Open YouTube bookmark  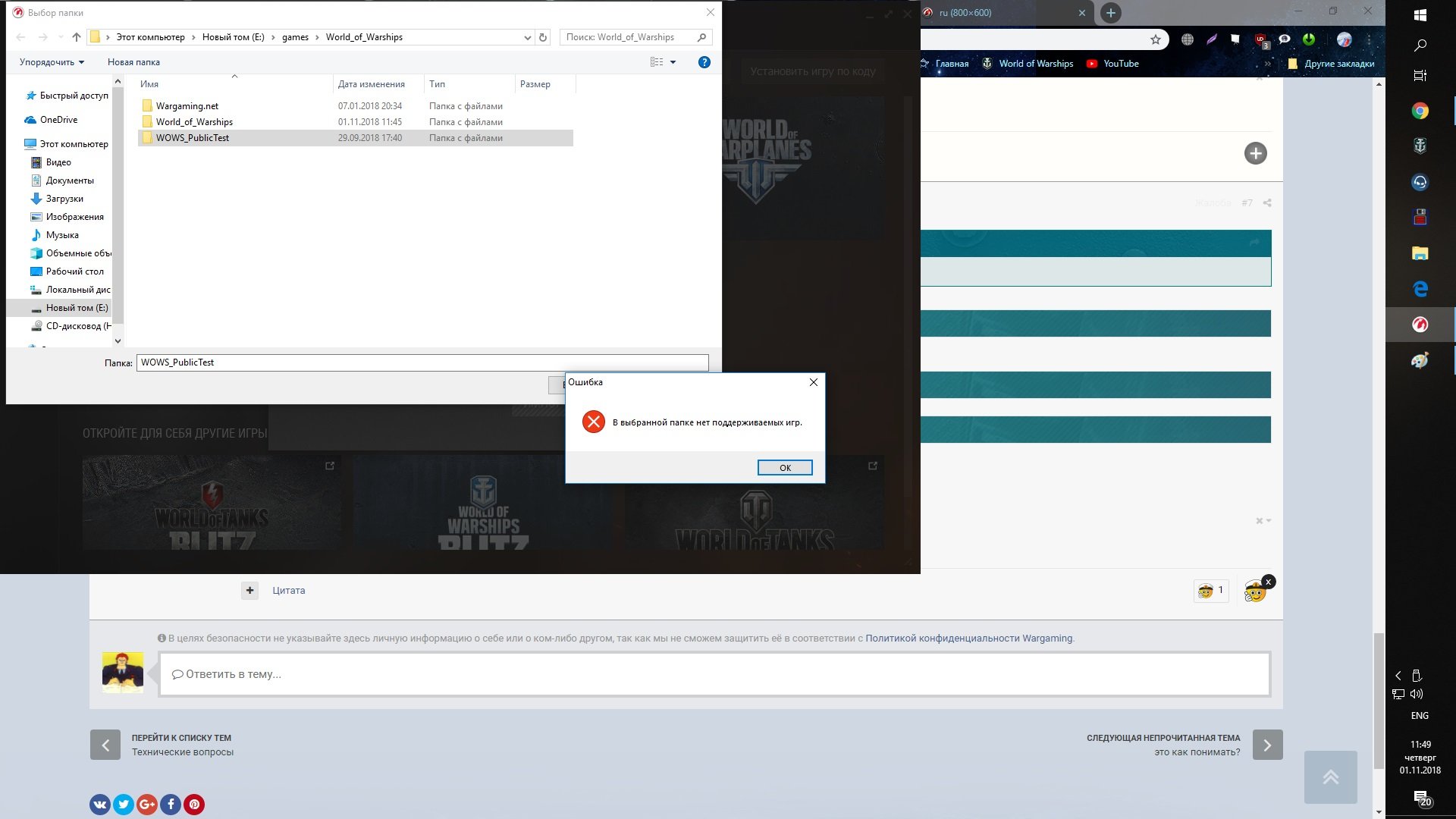tap(1112, 64)
